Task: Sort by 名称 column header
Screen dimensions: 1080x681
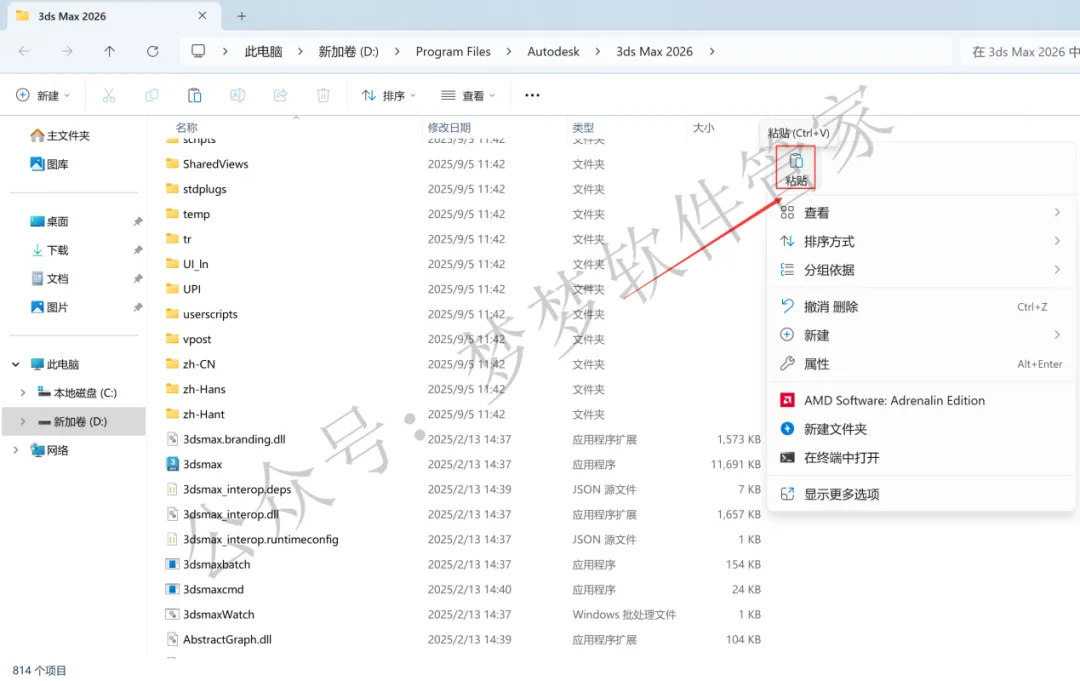Action: [187, 127]
